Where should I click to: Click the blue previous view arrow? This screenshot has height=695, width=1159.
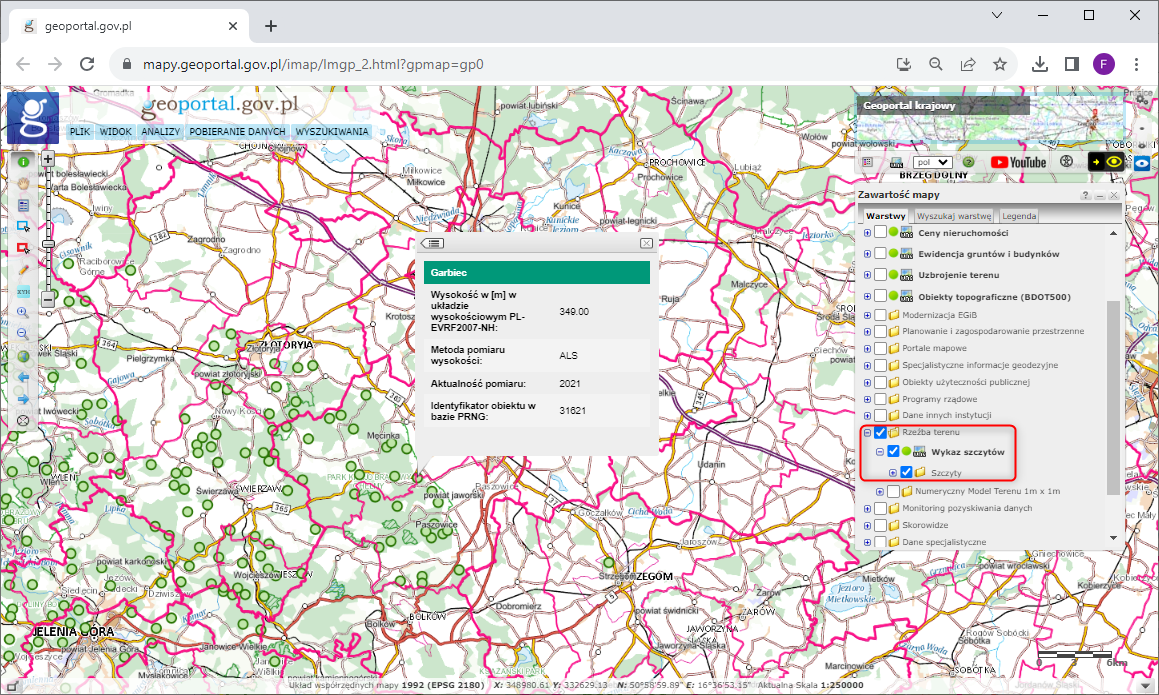pyautogui.click(x=23, y=378)
